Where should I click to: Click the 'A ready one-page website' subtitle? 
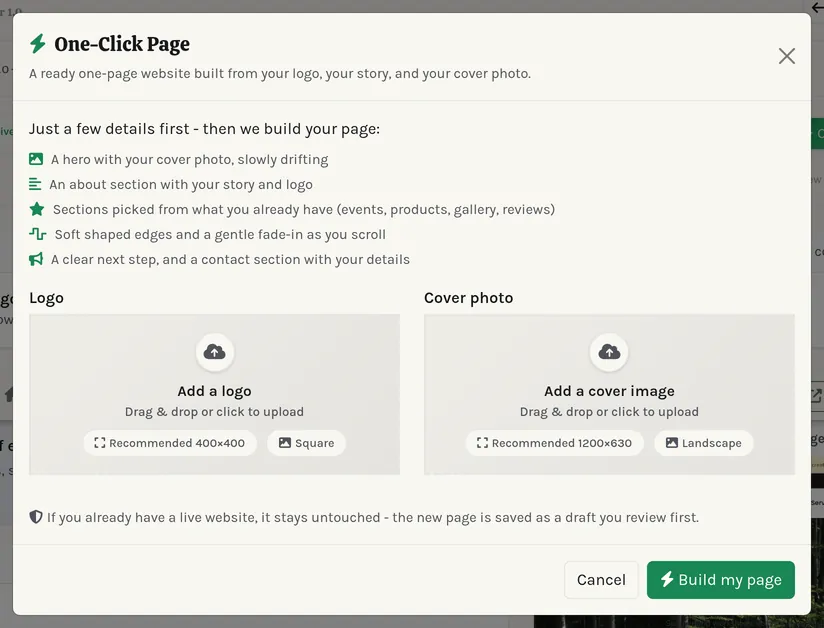[280, 73]
